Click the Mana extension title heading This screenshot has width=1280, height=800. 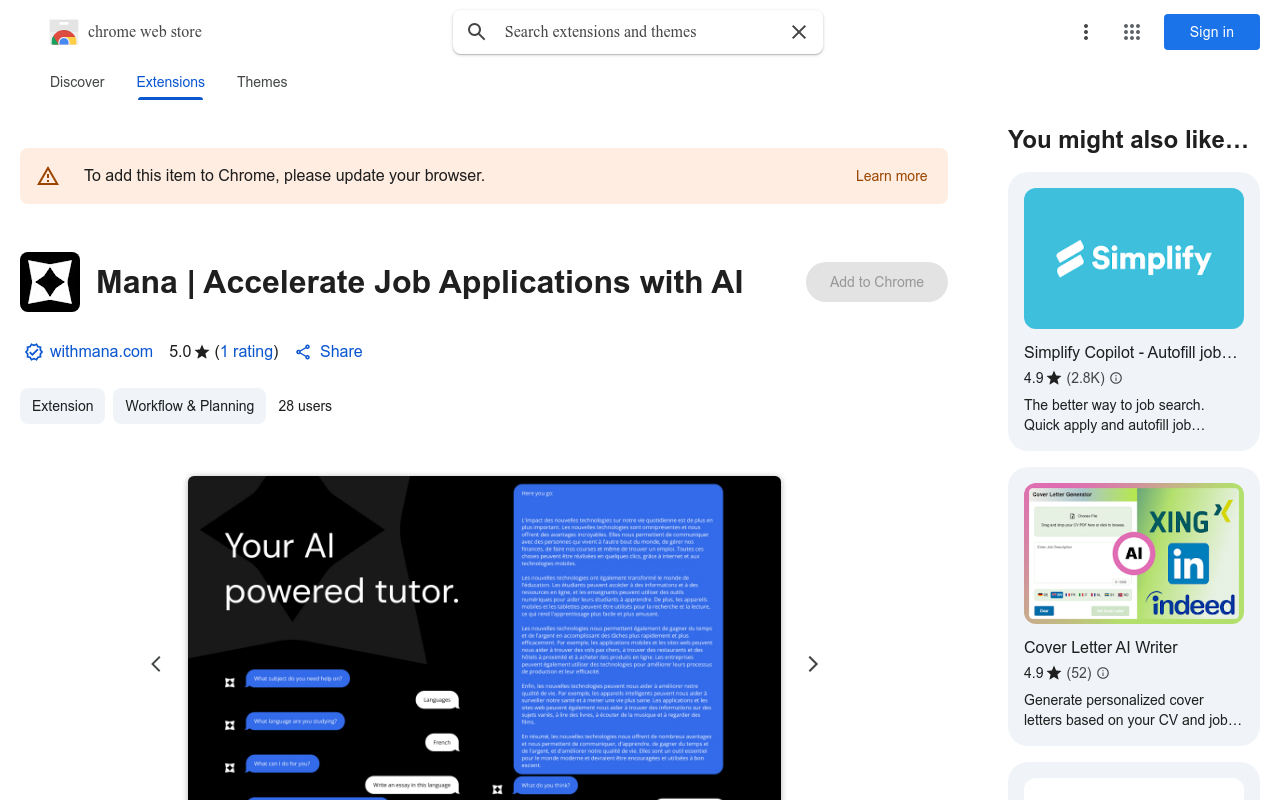pyautogui.click(x=420, y=282)
